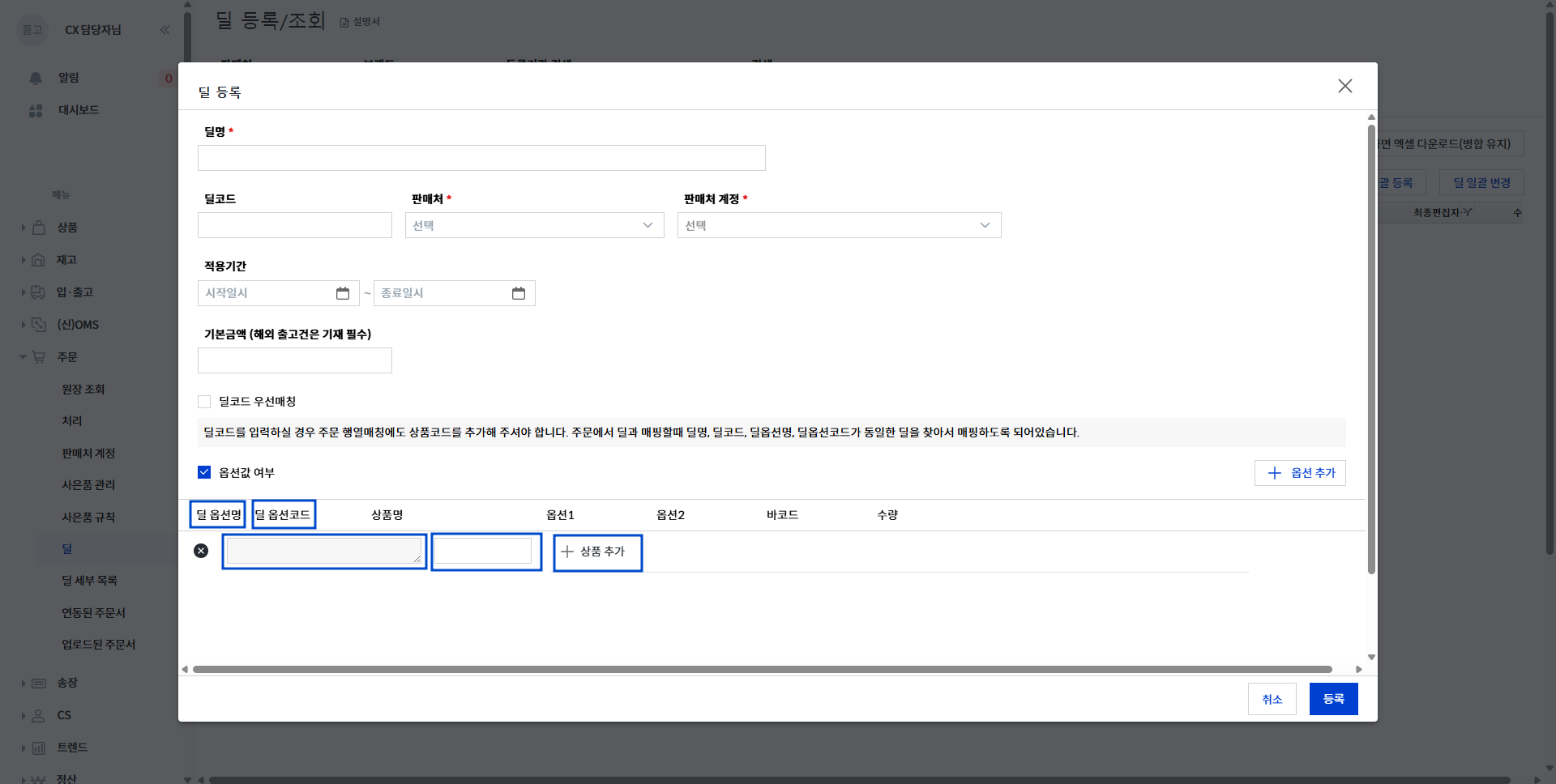1556x784 pixels.
Task: Click the shopping cart 주문 icon
Action: coord(38,357)
